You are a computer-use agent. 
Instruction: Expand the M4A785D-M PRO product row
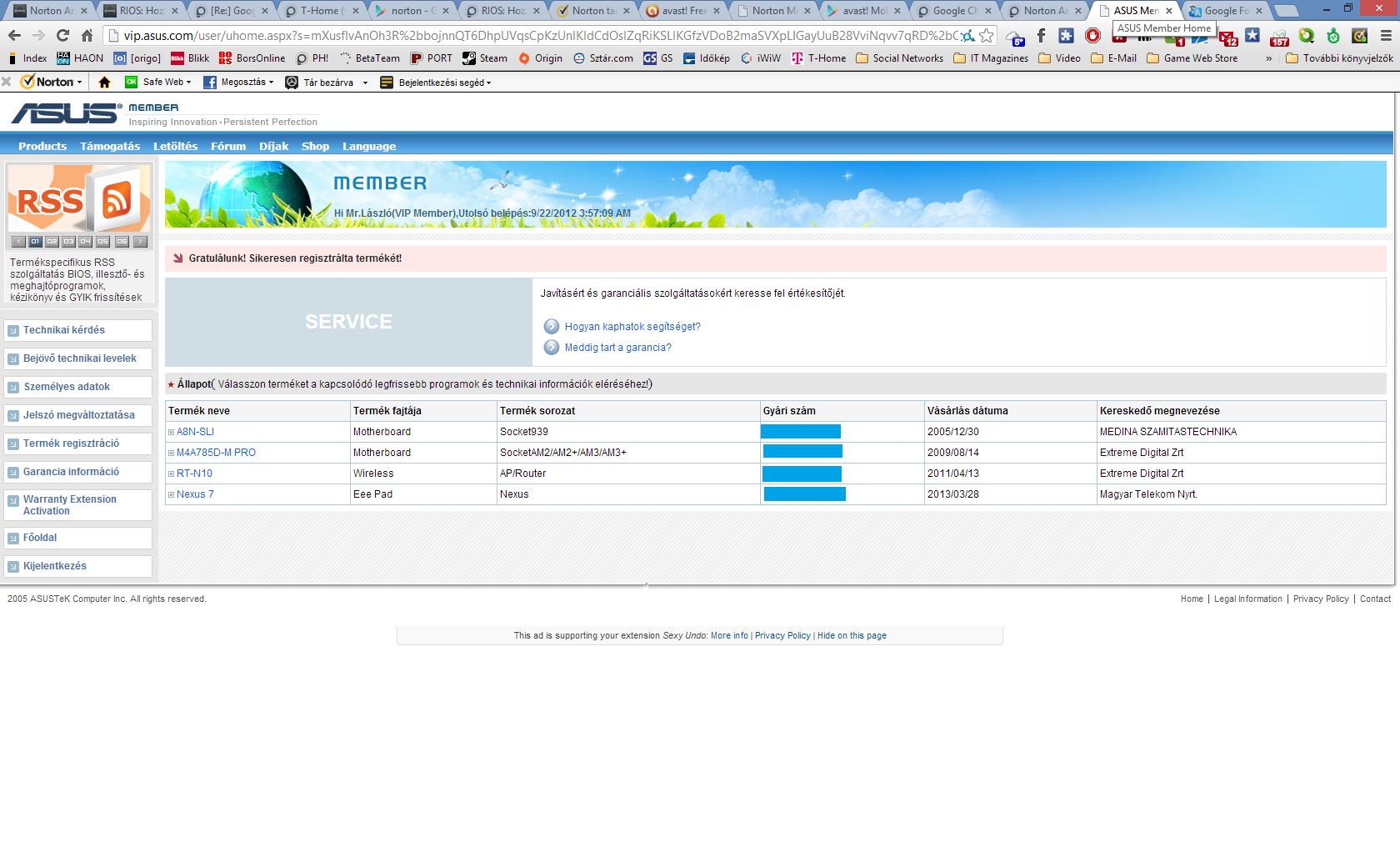171,453
